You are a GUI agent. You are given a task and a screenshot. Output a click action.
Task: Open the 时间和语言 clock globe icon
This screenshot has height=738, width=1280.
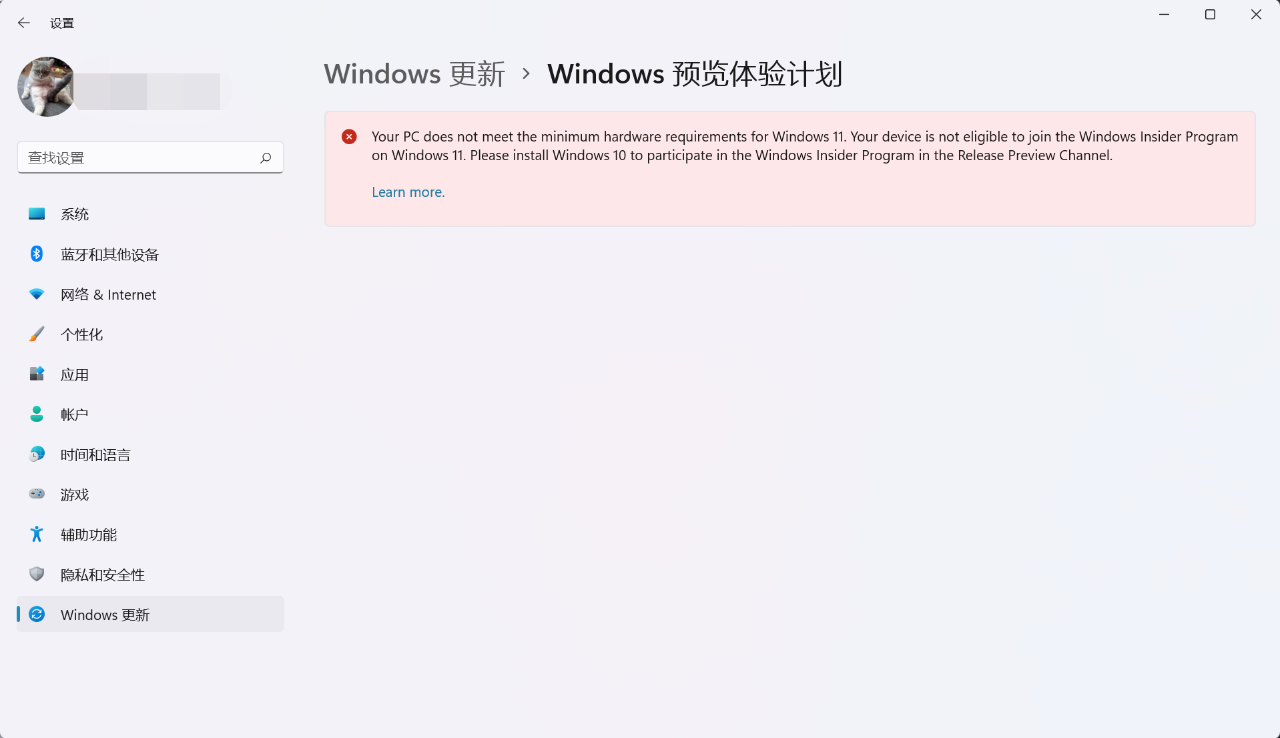click(37, 454)
